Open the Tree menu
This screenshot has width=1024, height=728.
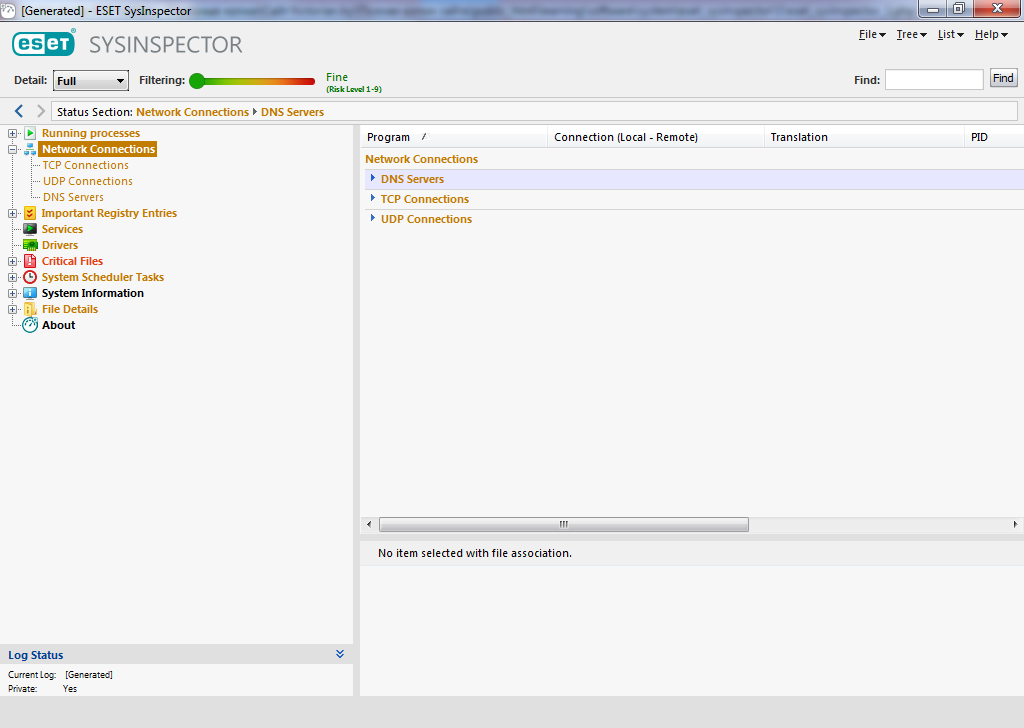click(911, 35)
